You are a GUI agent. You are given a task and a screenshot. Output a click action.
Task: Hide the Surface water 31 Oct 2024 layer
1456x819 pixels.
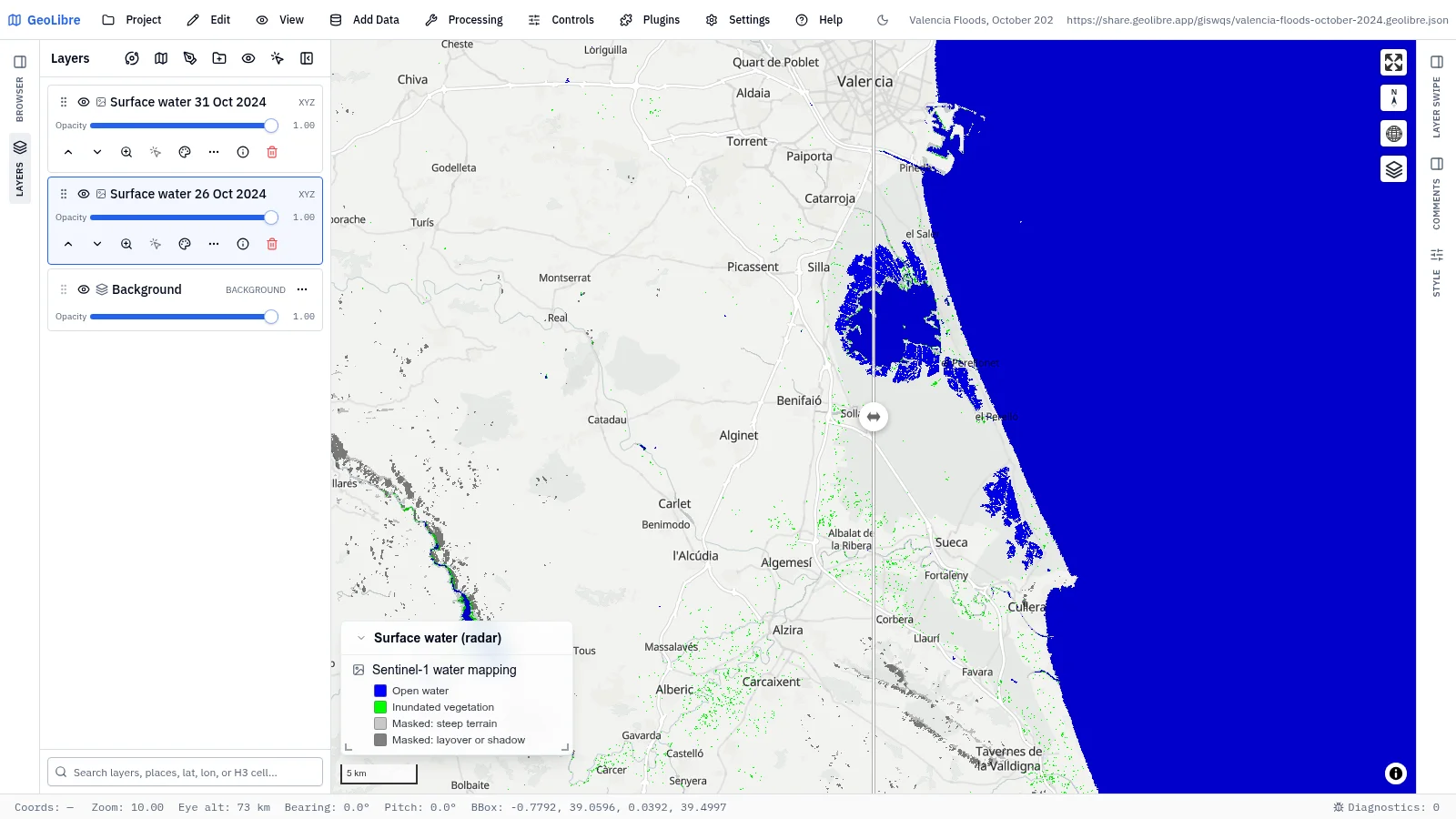84,102
